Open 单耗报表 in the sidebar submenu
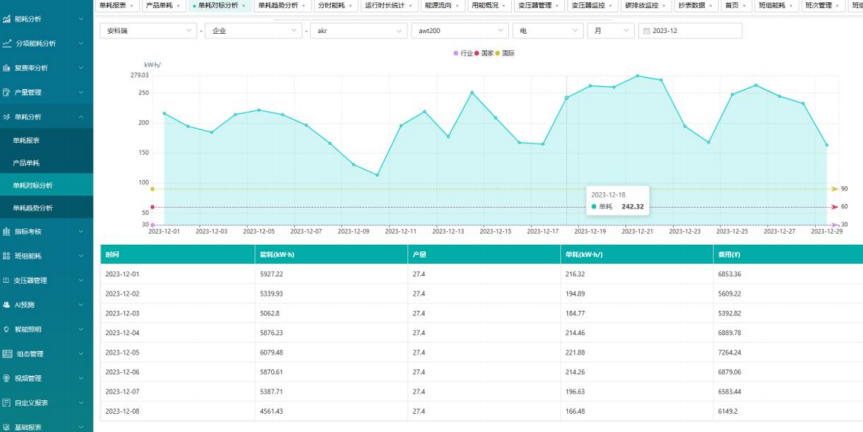863x432 pixels. 46,140
